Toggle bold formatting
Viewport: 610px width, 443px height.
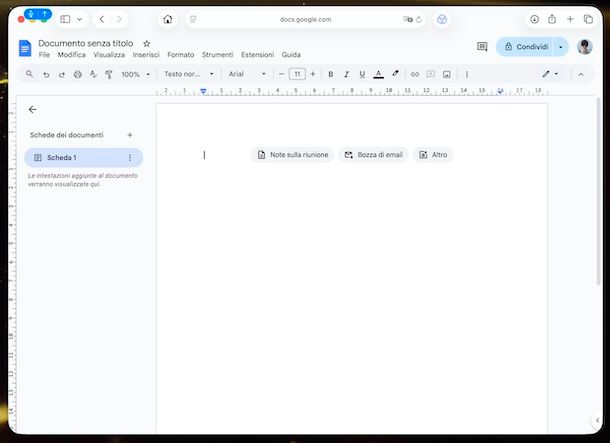pos(331,74)
